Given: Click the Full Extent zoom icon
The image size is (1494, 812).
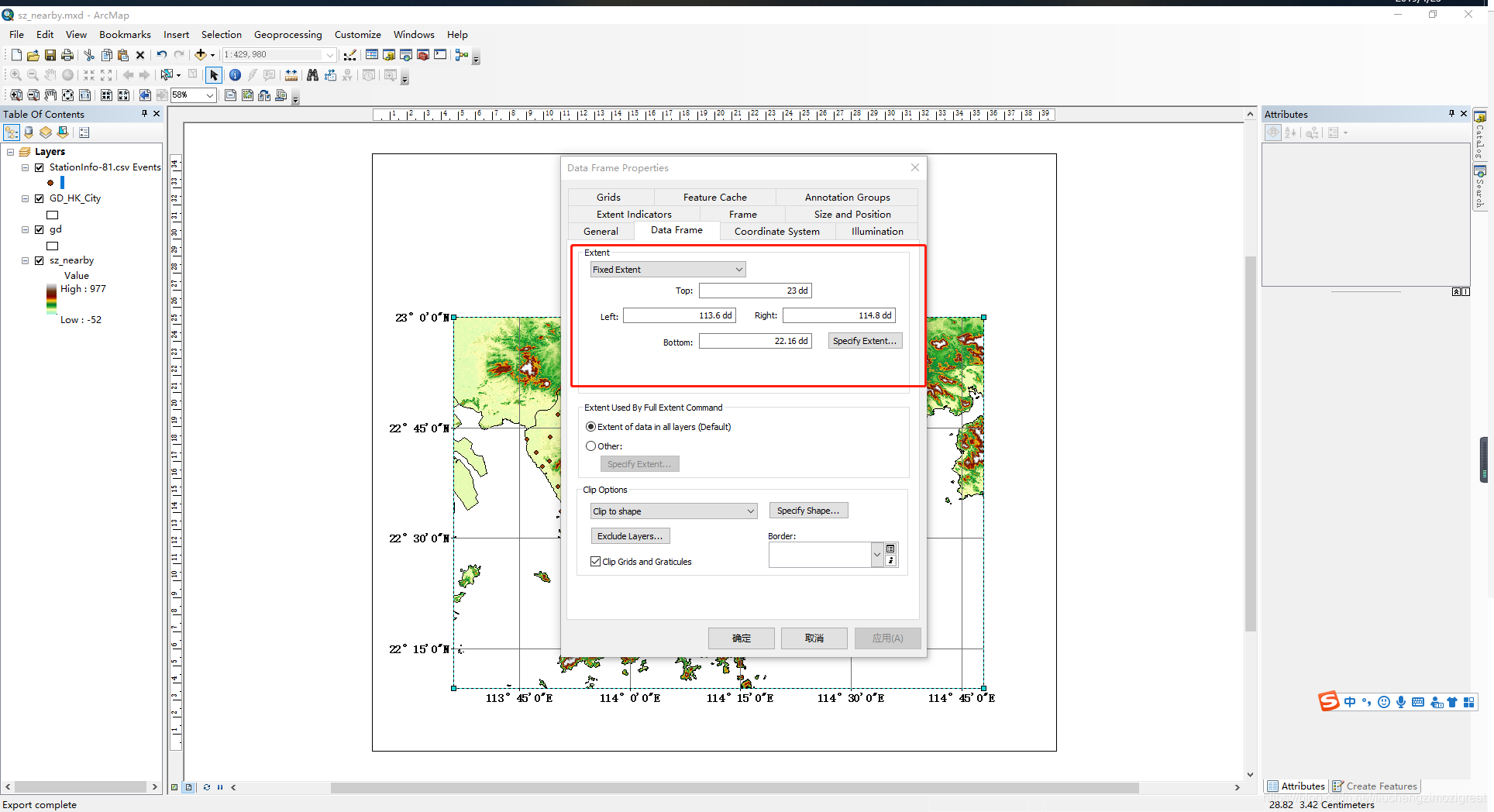Looking at the screenshot, I should point(67,75).
